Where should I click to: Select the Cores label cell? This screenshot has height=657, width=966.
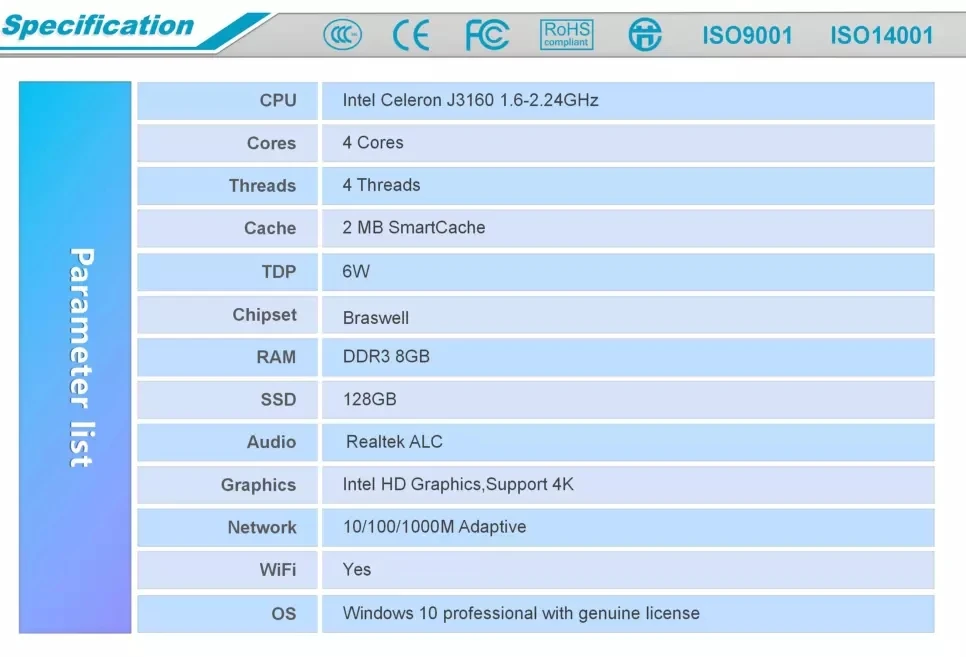pyautogui.click(x=227, y=143)
